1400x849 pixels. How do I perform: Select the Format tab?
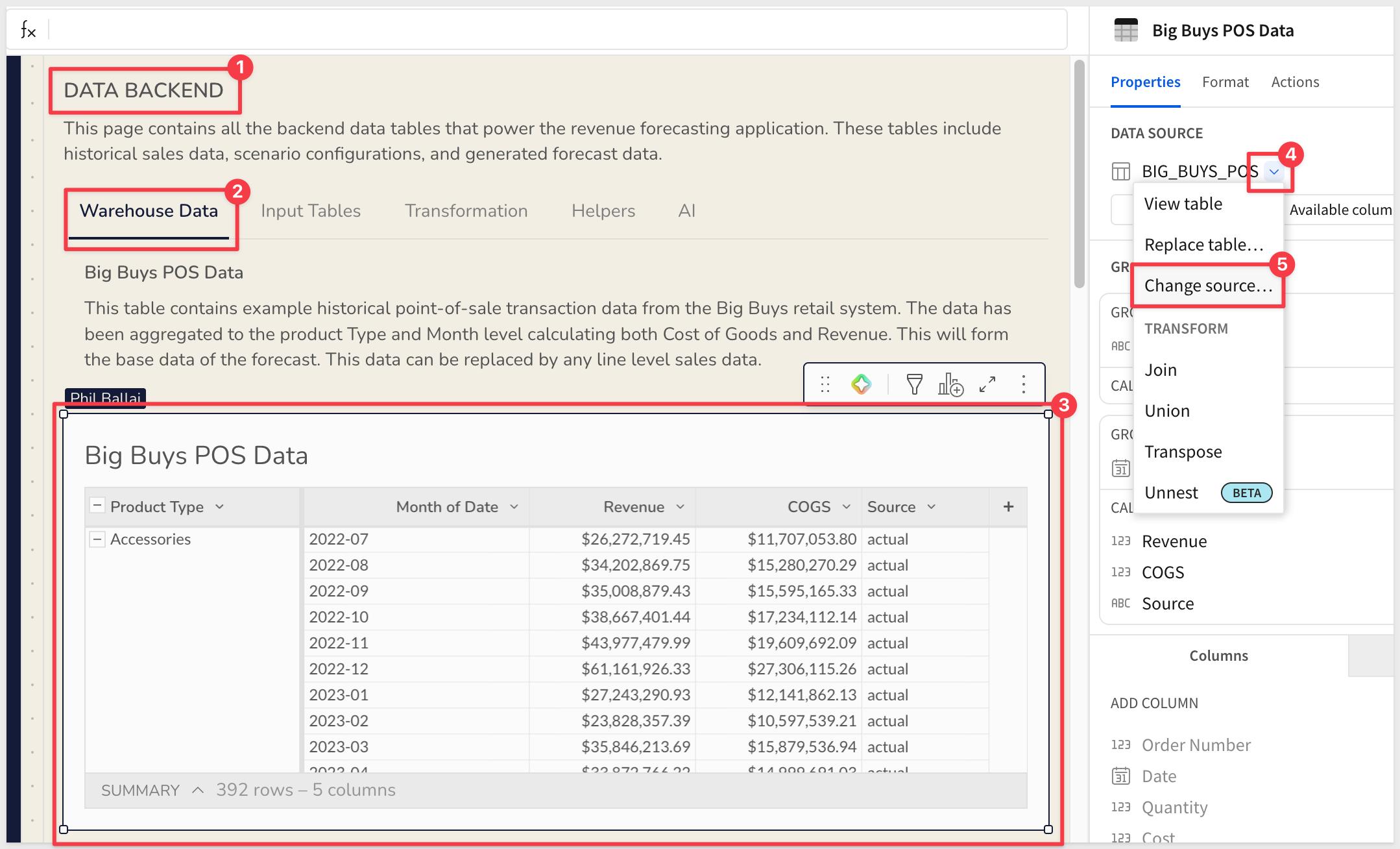[1225, 82]
